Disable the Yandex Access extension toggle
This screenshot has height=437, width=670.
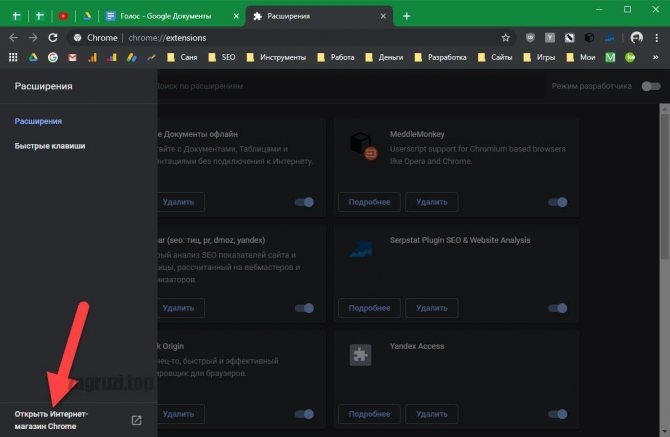558,414
